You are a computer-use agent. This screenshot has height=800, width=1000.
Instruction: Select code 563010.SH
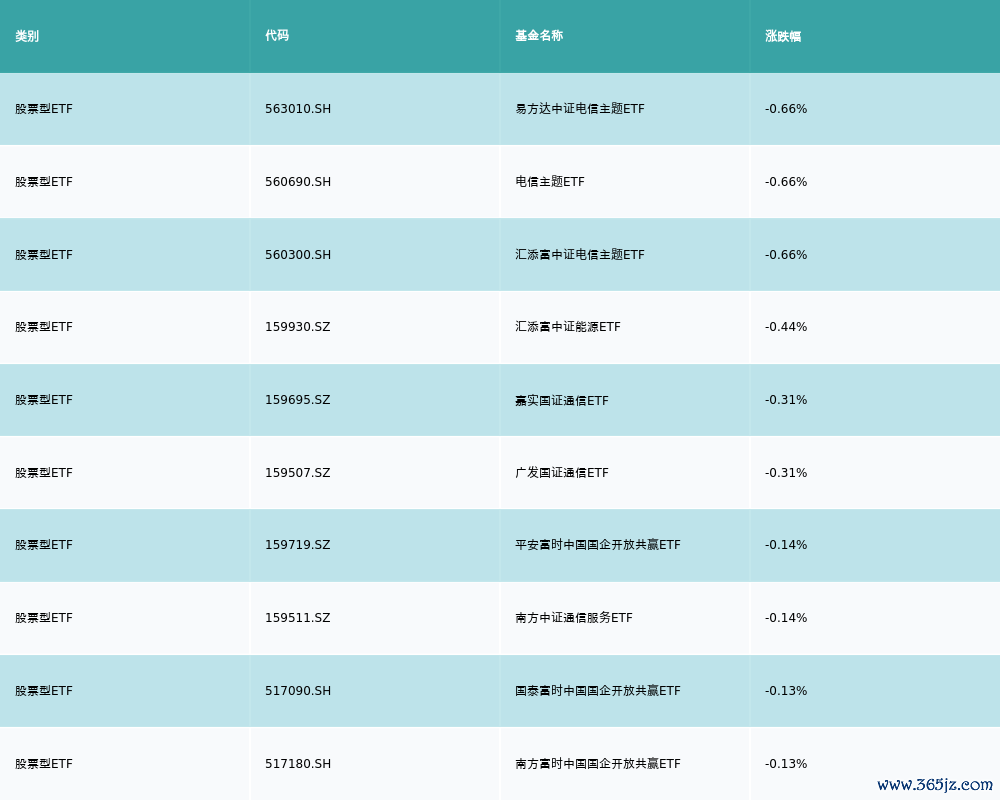[298, 109]
